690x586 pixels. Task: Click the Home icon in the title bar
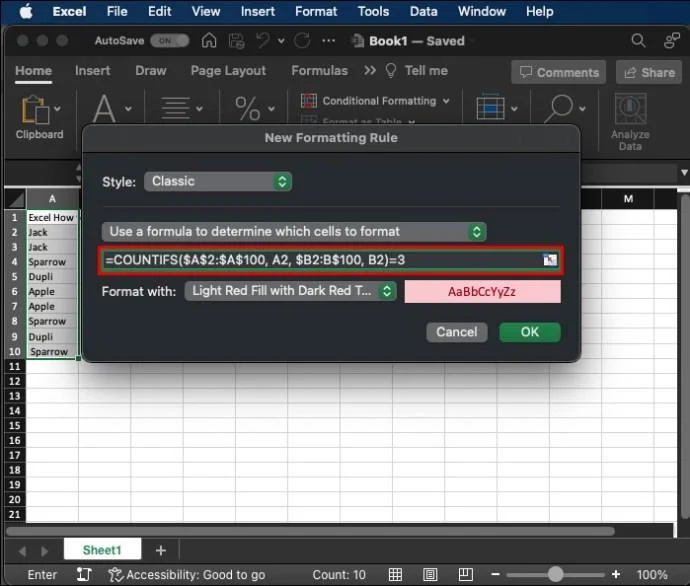[209, 41]
